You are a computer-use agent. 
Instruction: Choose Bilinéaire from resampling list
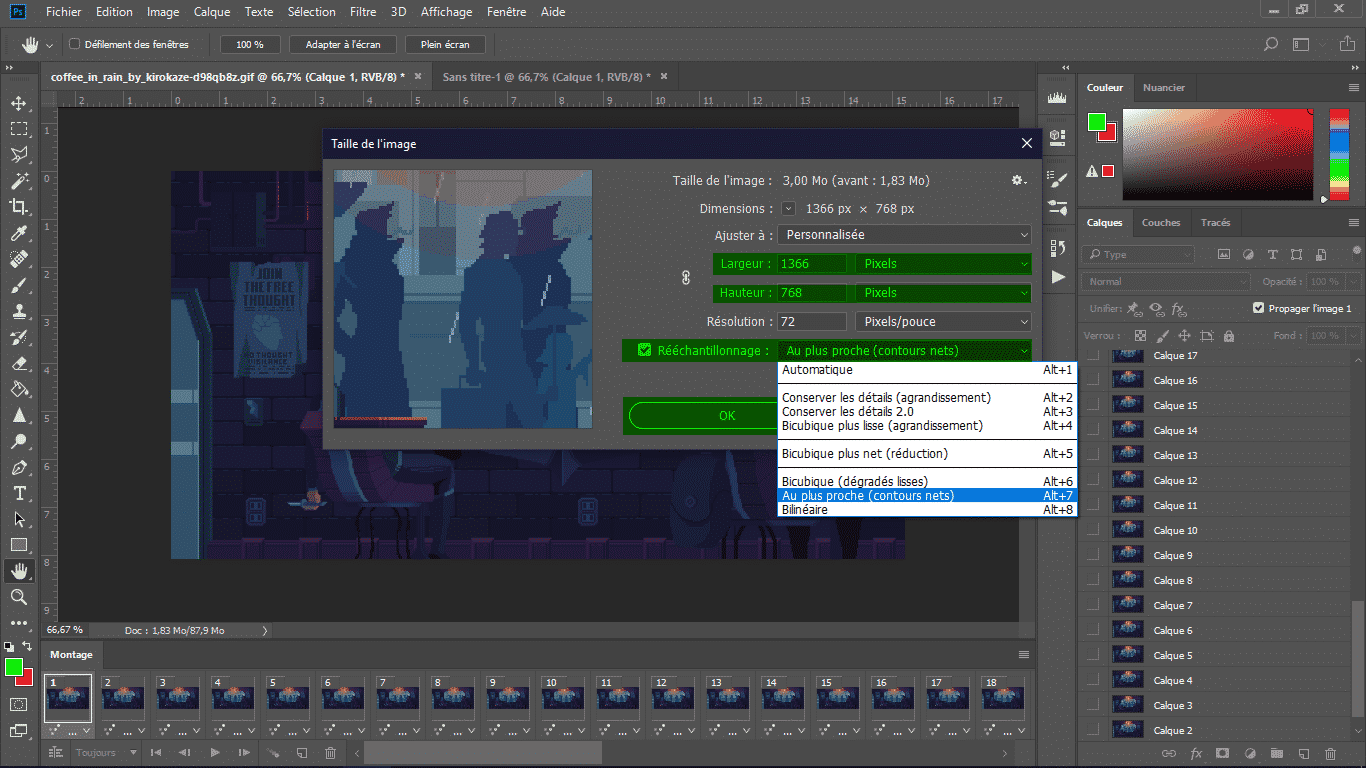tap(805, 510)
